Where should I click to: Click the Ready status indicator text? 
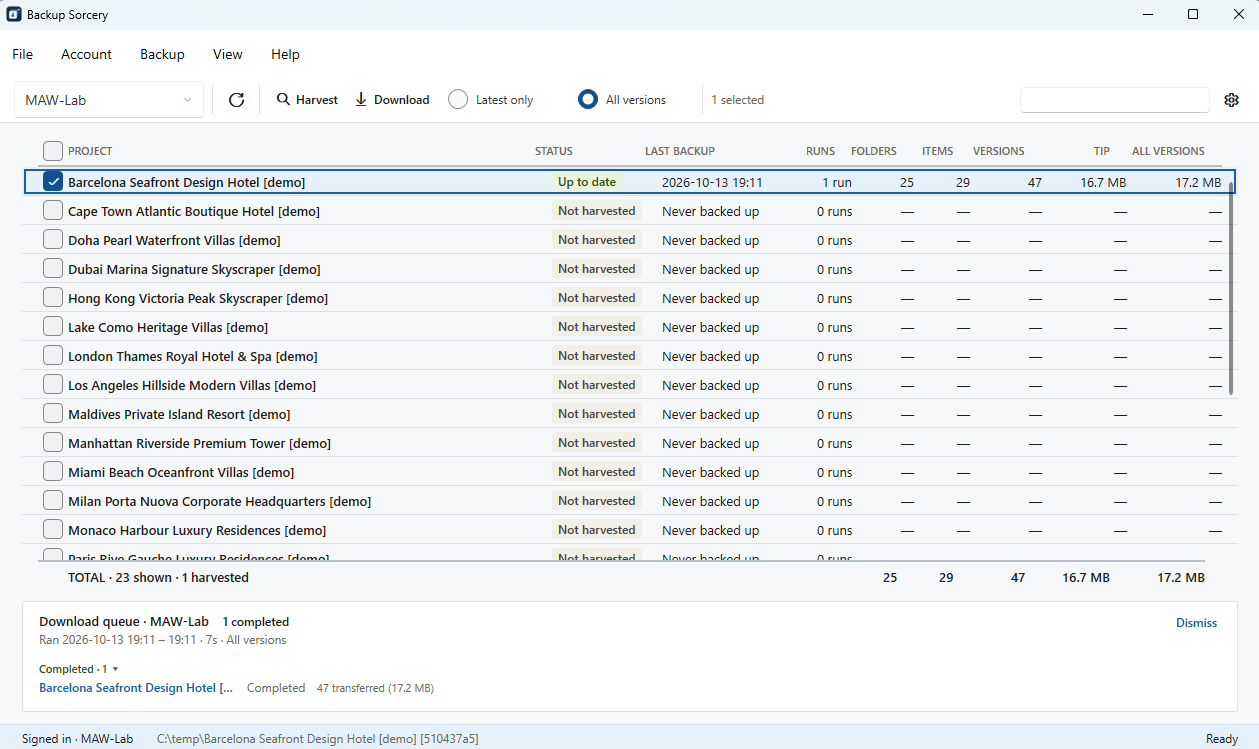point(1222,739)
